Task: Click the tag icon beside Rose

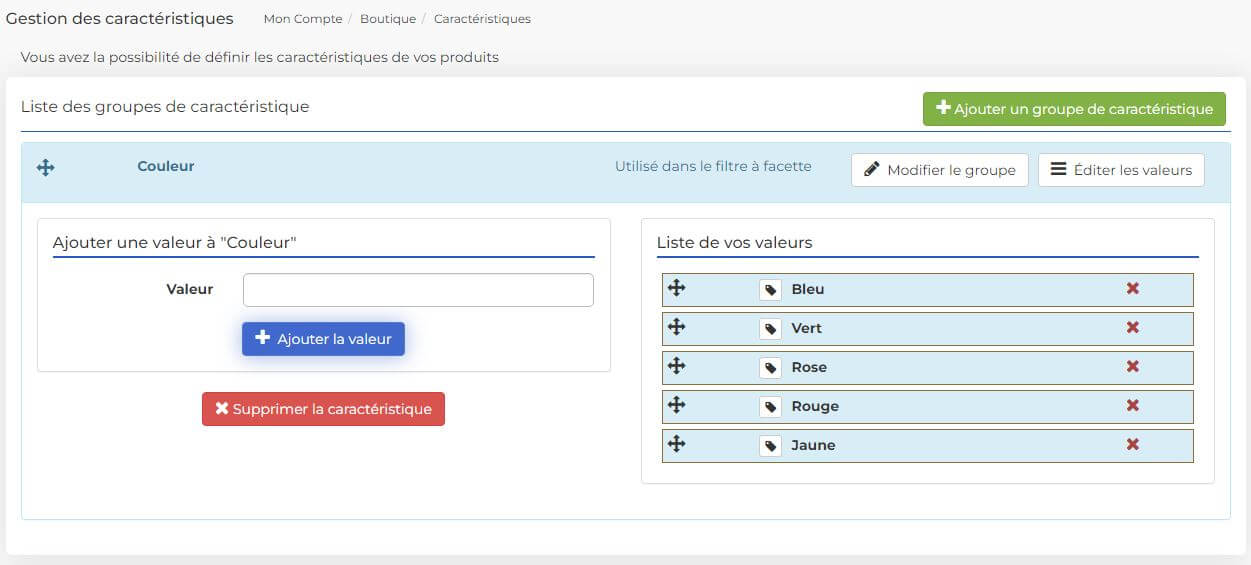Action: point(770,368)
